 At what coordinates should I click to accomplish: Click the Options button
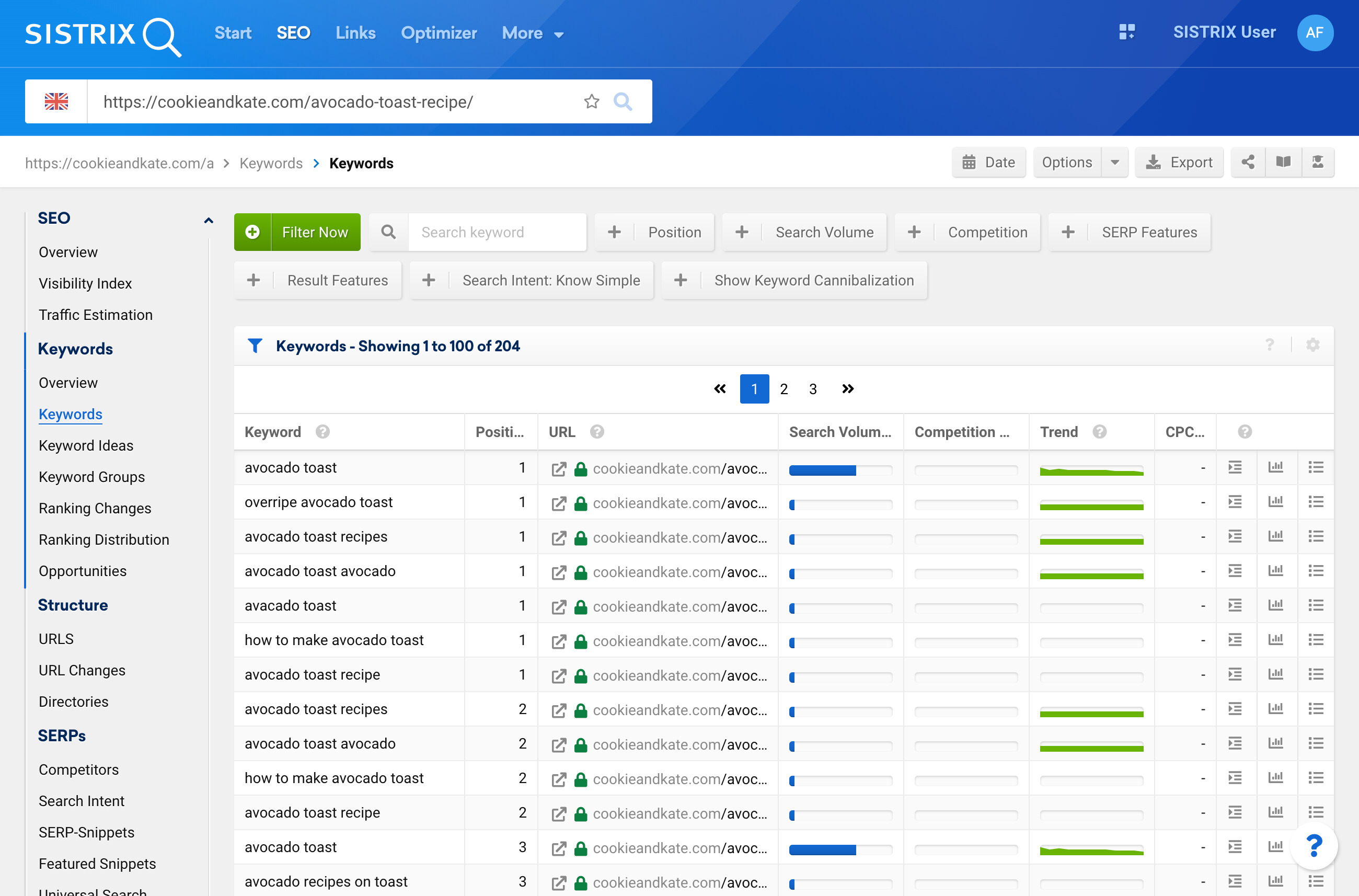(x=1067, y=162)
